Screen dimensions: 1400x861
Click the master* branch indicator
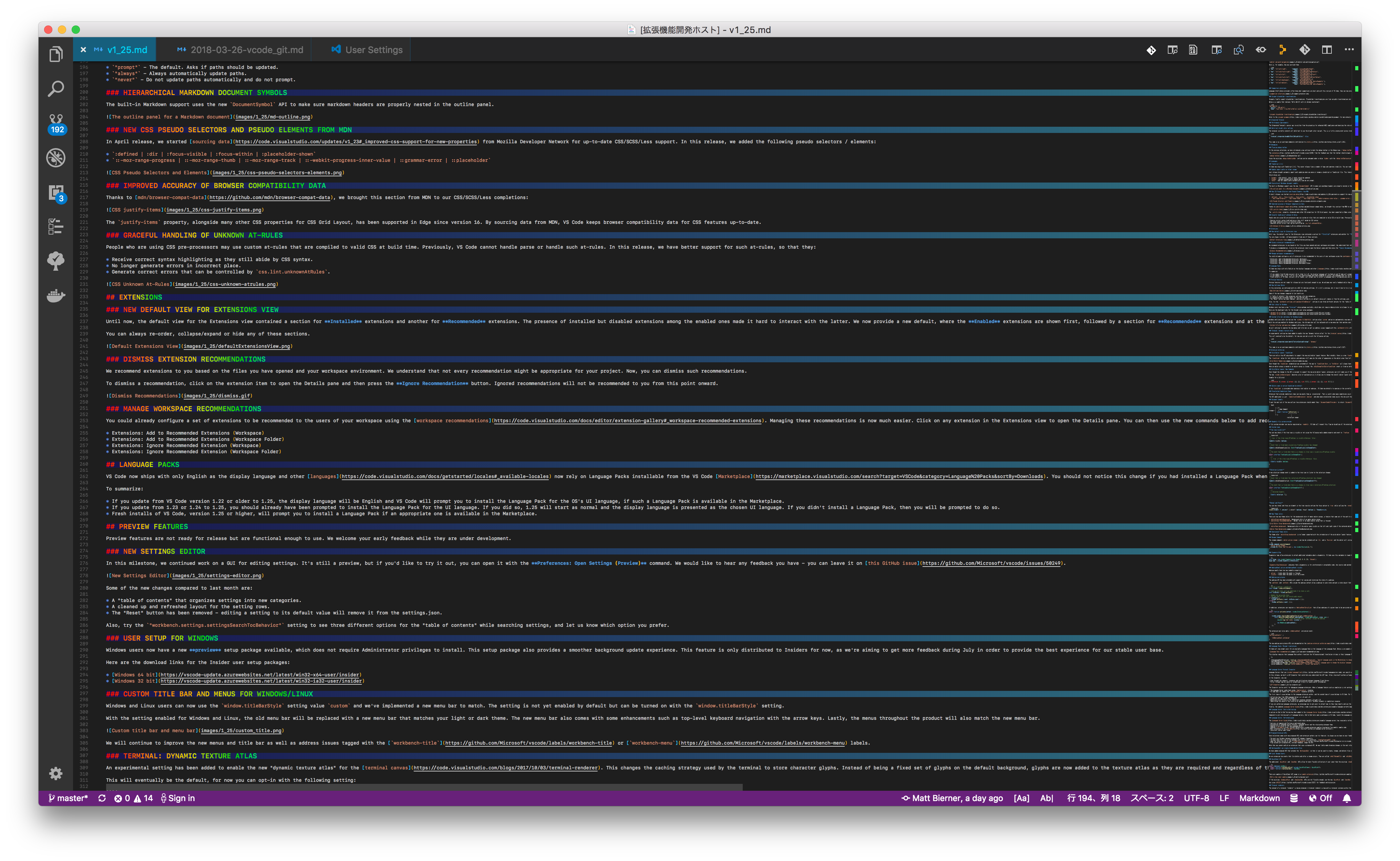[68, 798]
